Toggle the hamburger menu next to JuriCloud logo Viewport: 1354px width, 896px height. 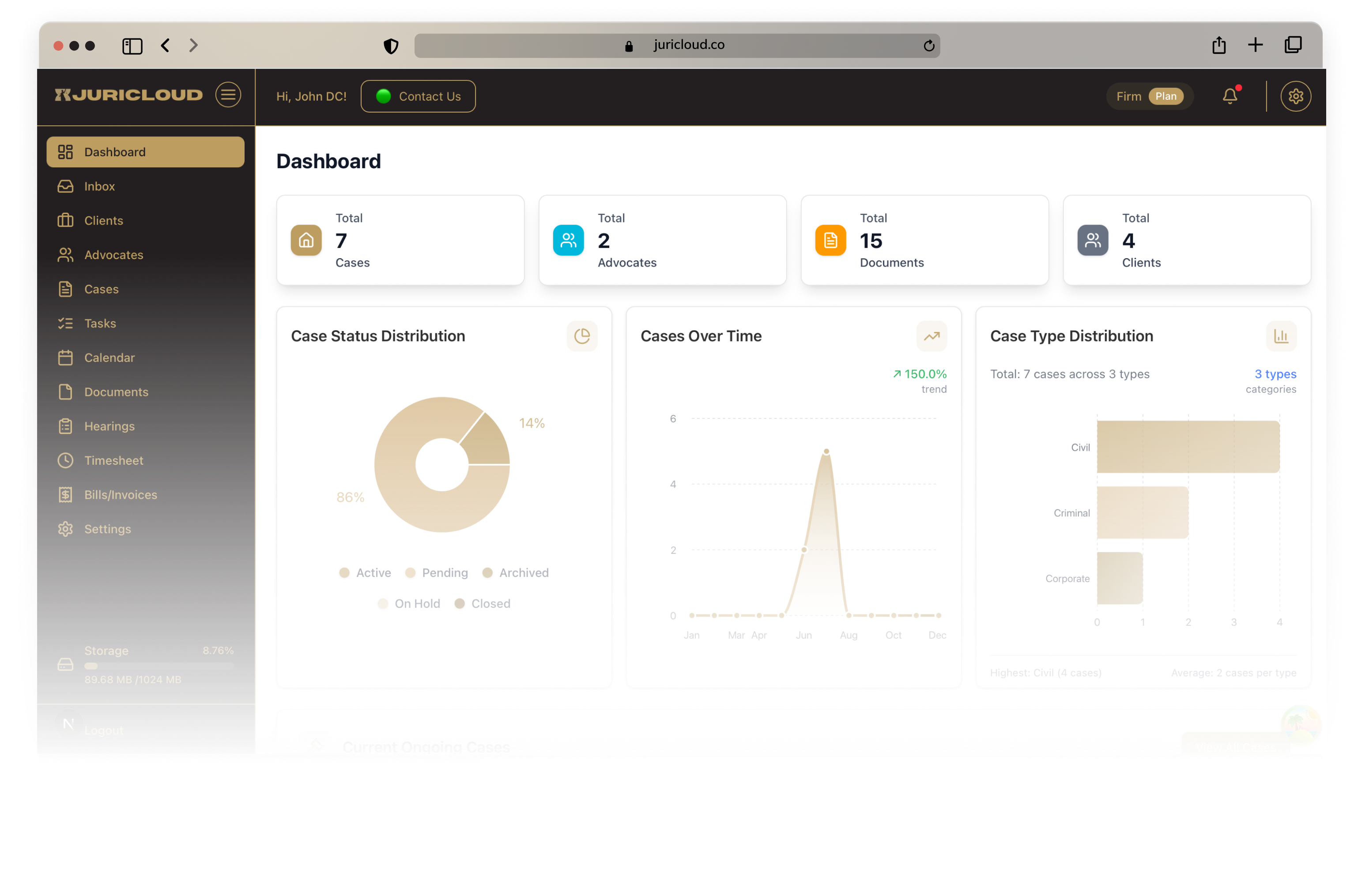click(x=228, y=95)
